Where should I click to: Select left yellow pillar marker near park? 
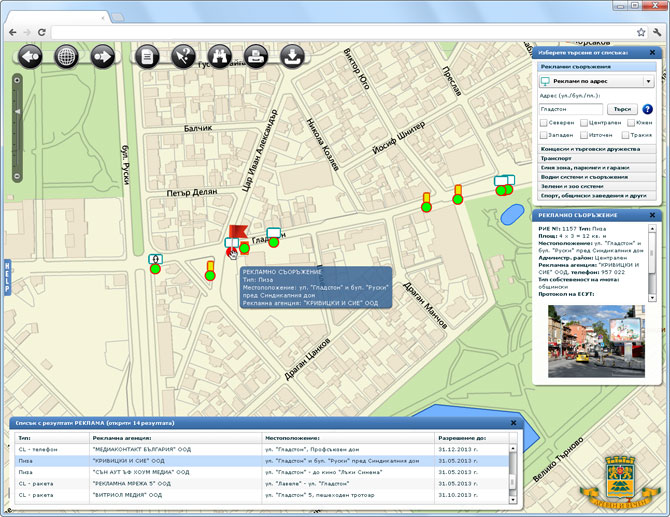tap(426, 202)
